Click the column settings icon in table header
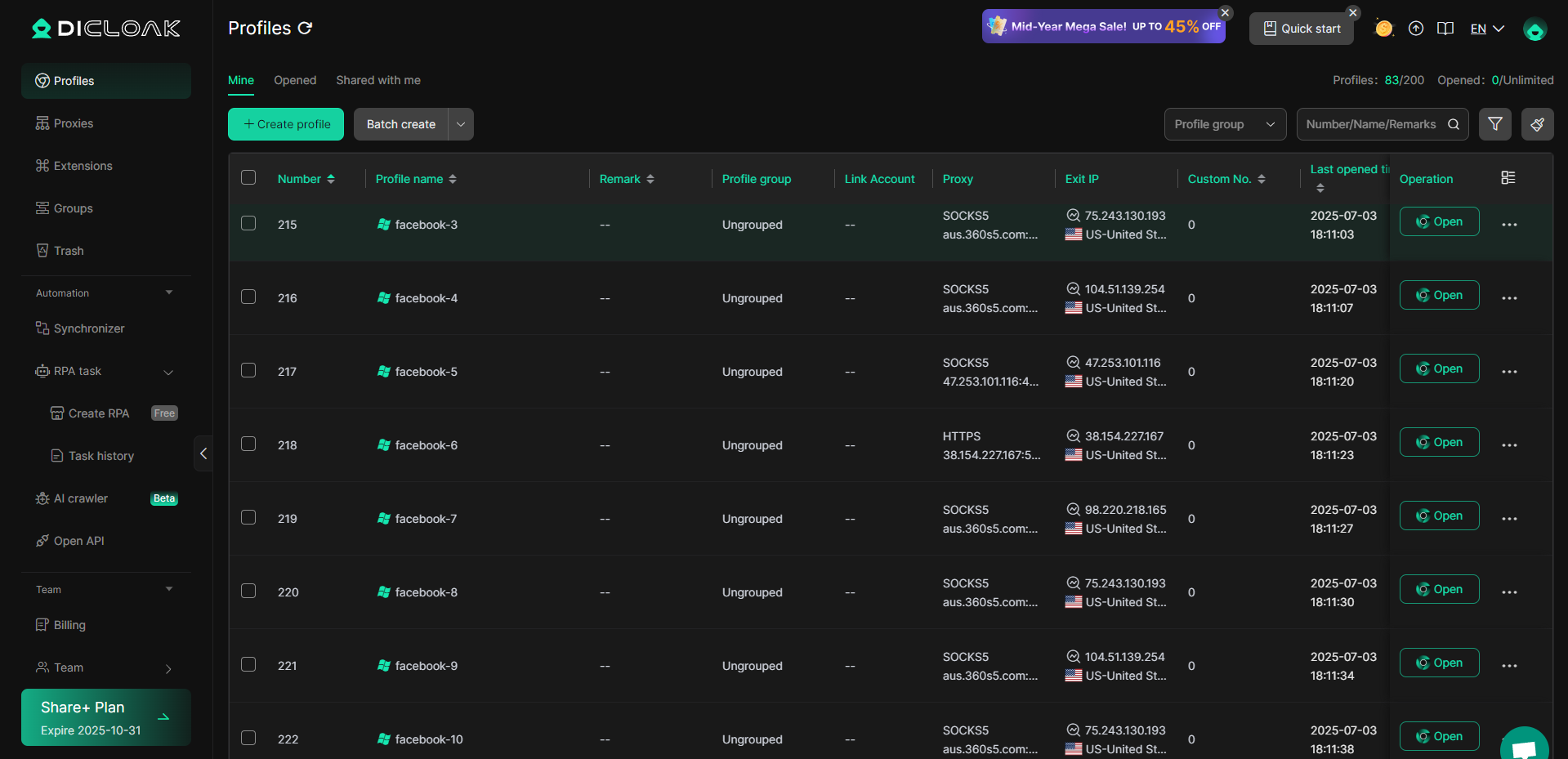Viewport: 1568px width, 759px height. 1508,178
